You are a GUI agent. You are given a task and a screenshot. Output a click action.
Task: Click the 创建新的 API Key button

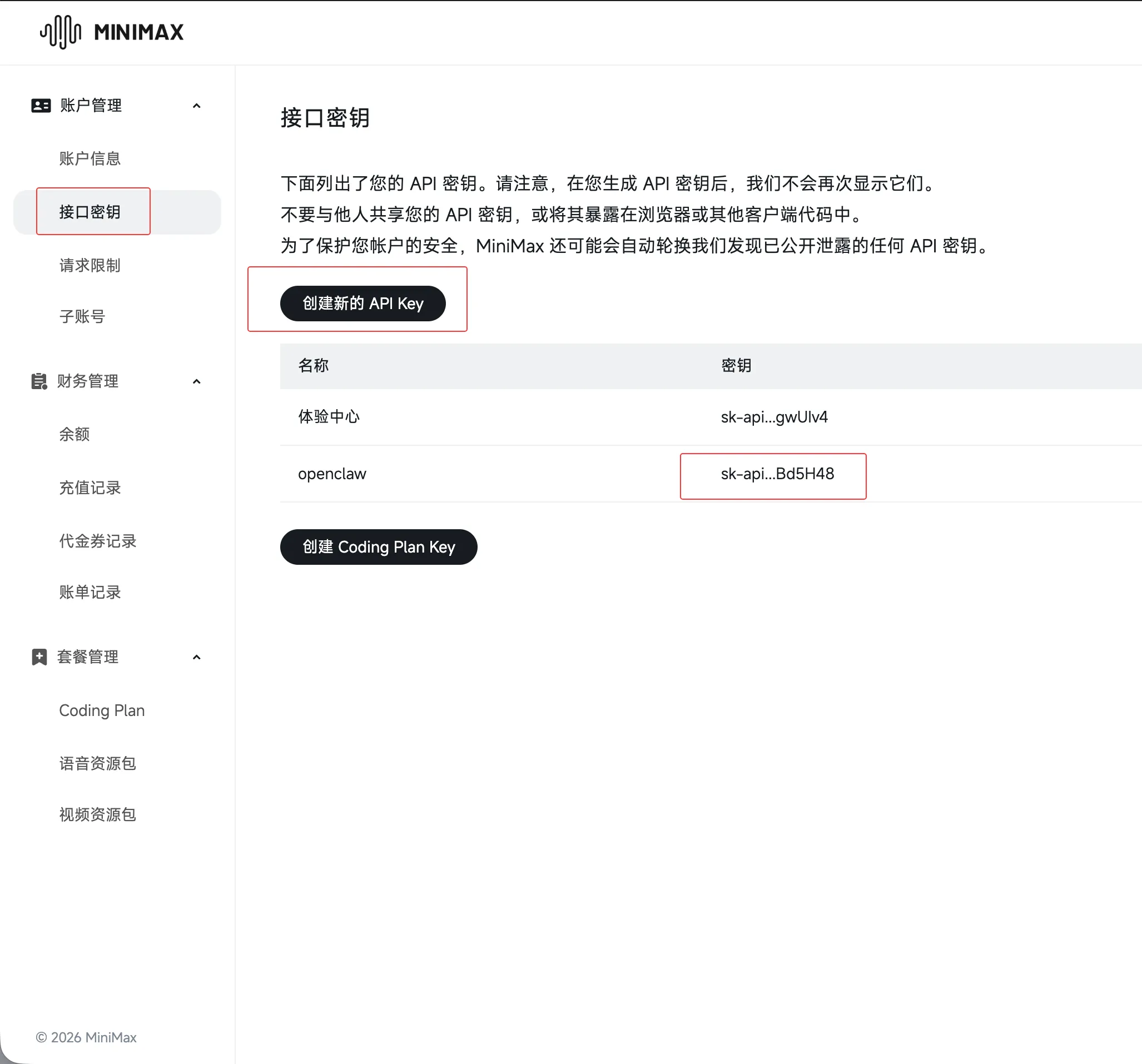pos(362,304)
